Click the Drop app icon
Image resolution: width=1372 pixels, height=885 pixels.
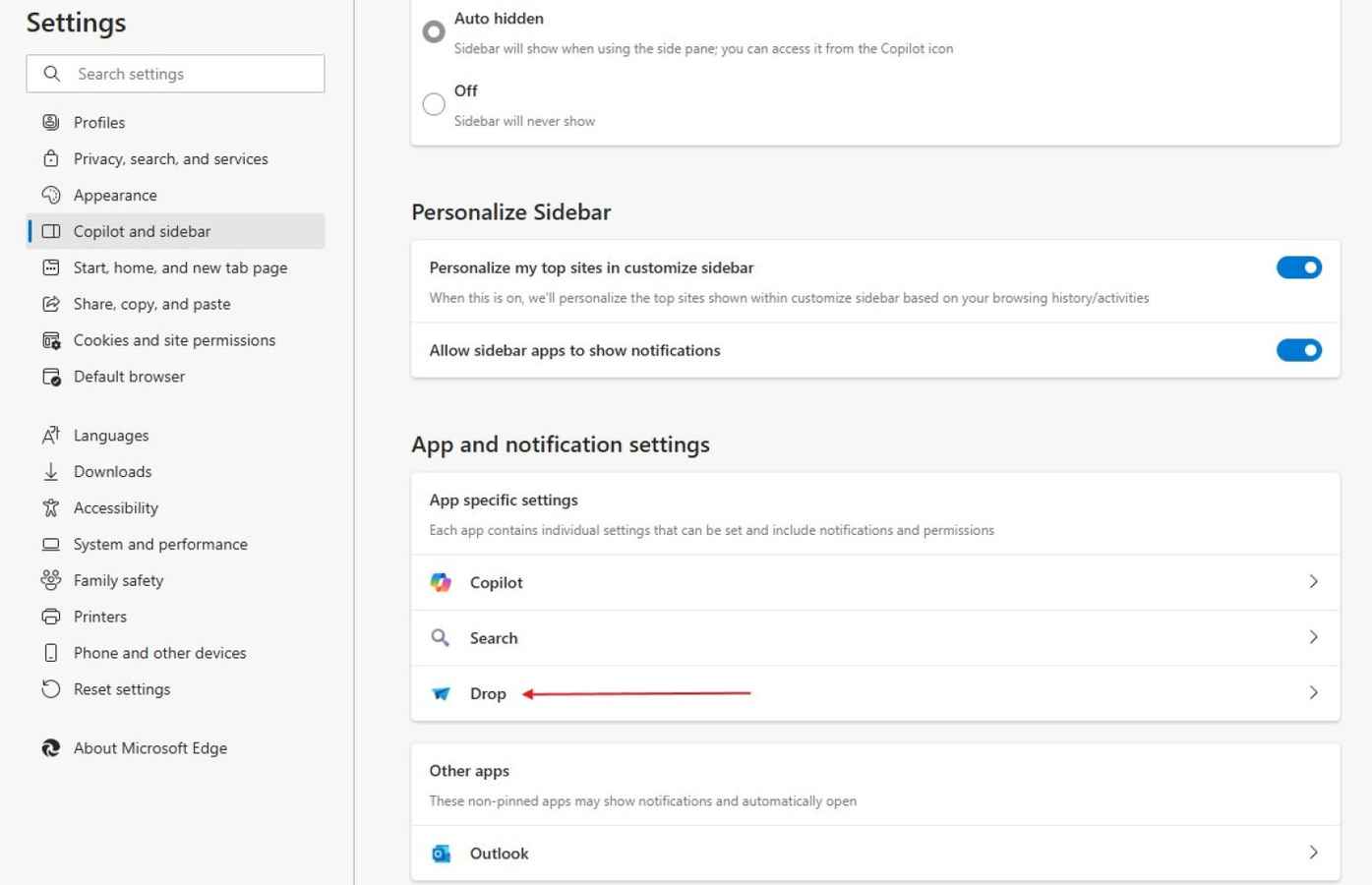441,693
